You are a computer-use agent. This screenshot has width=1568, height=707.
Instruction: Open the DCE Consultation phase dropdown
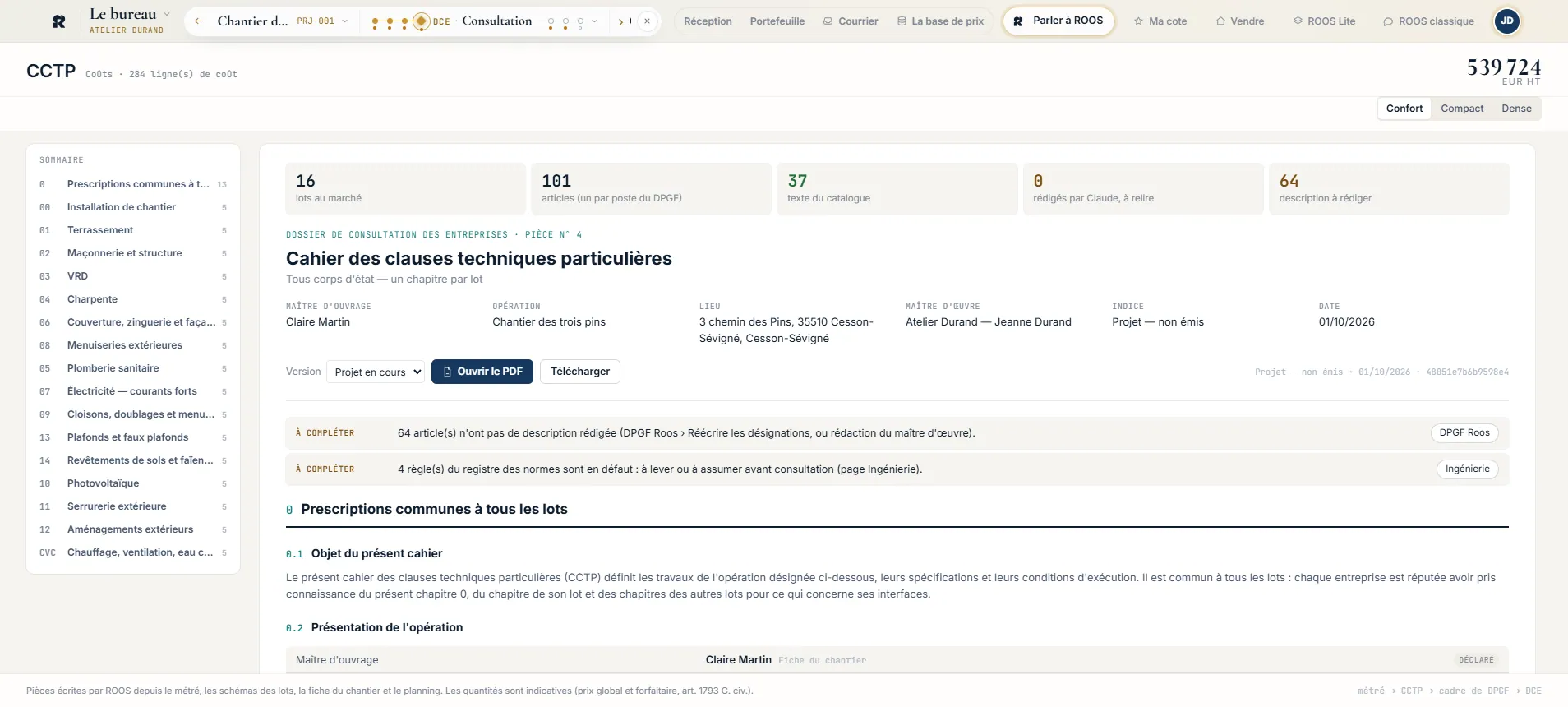tap(486, 21)
